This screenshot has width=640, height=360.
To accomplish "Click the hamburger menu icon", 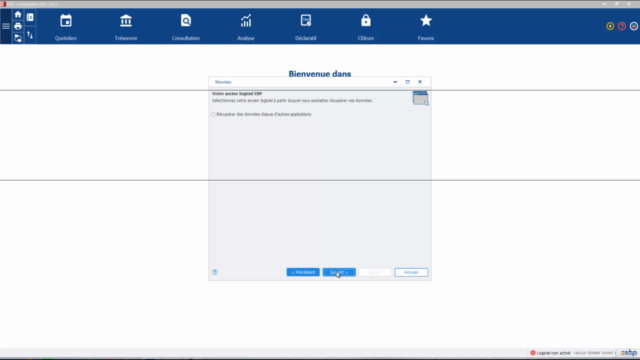I will point(6,26).
